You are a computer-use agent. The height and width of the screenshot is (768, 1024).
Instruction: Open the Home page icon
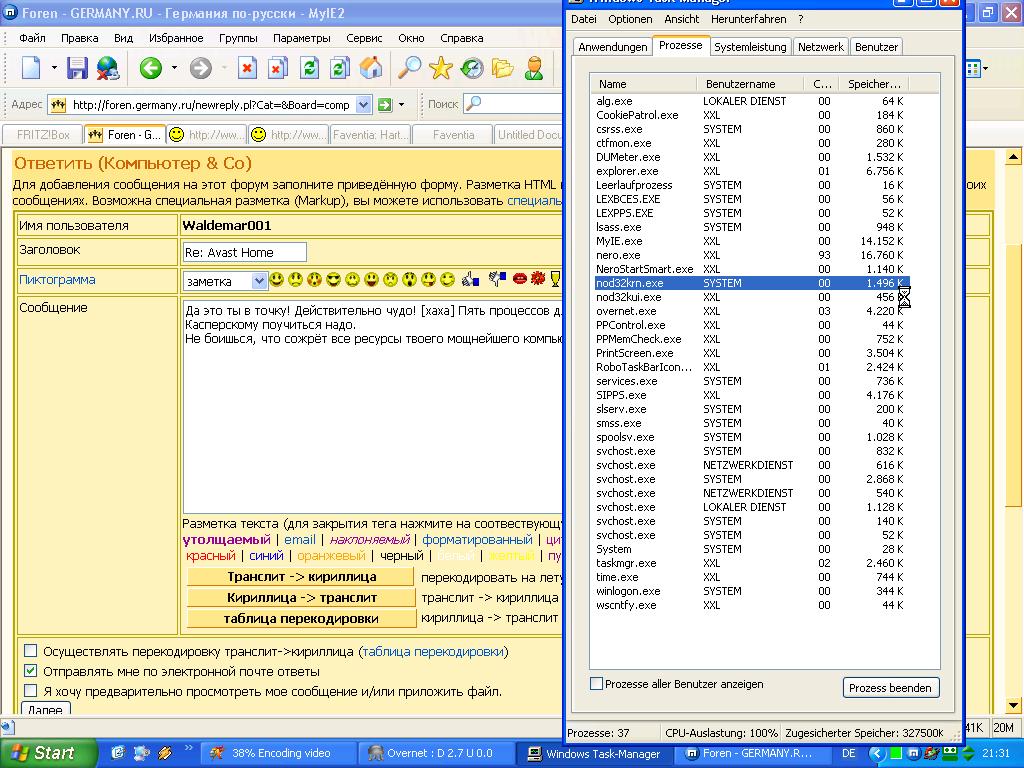pos(370,67)
